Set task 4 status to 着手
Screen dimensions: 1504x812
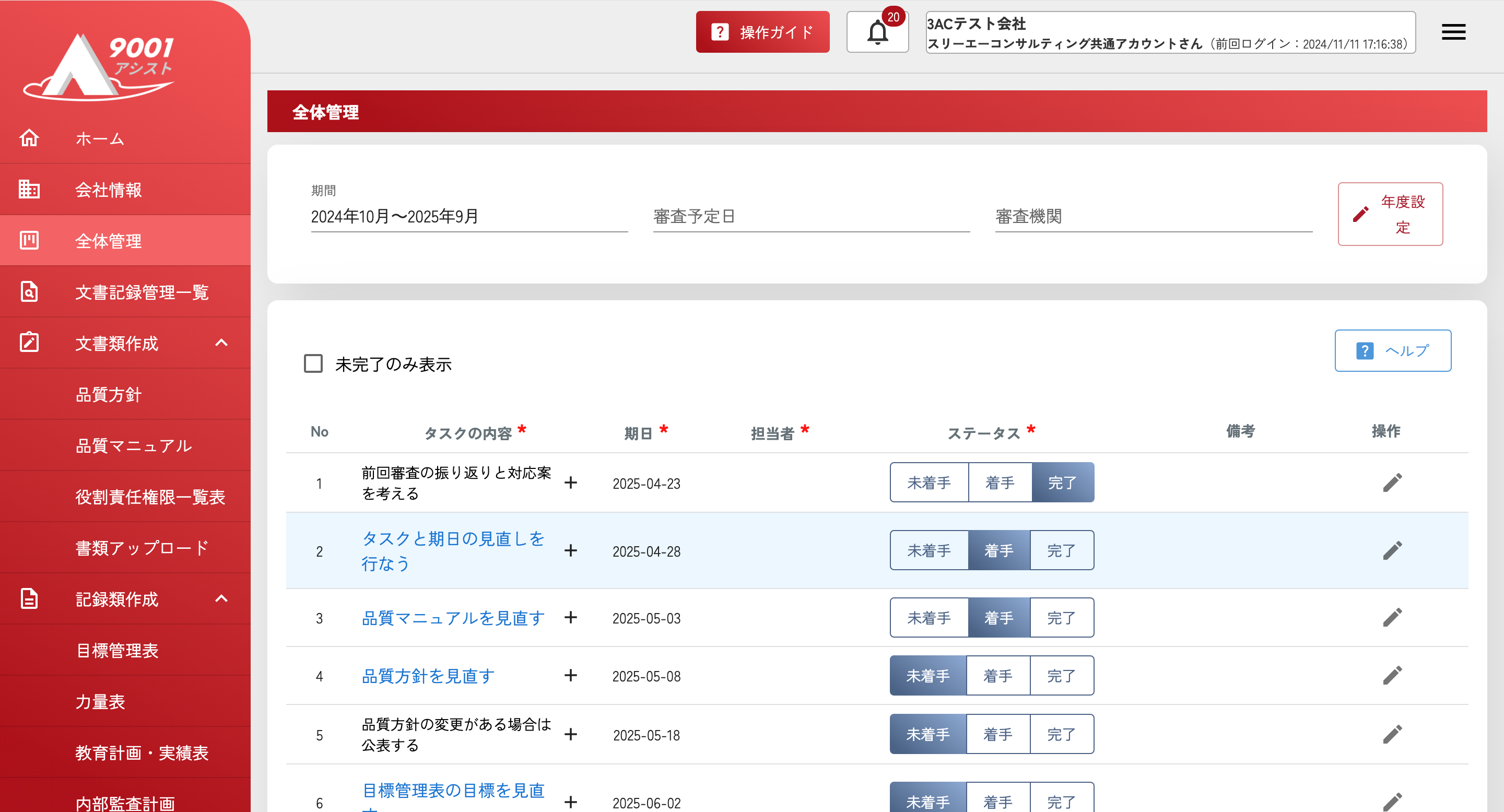pos(998,675)
